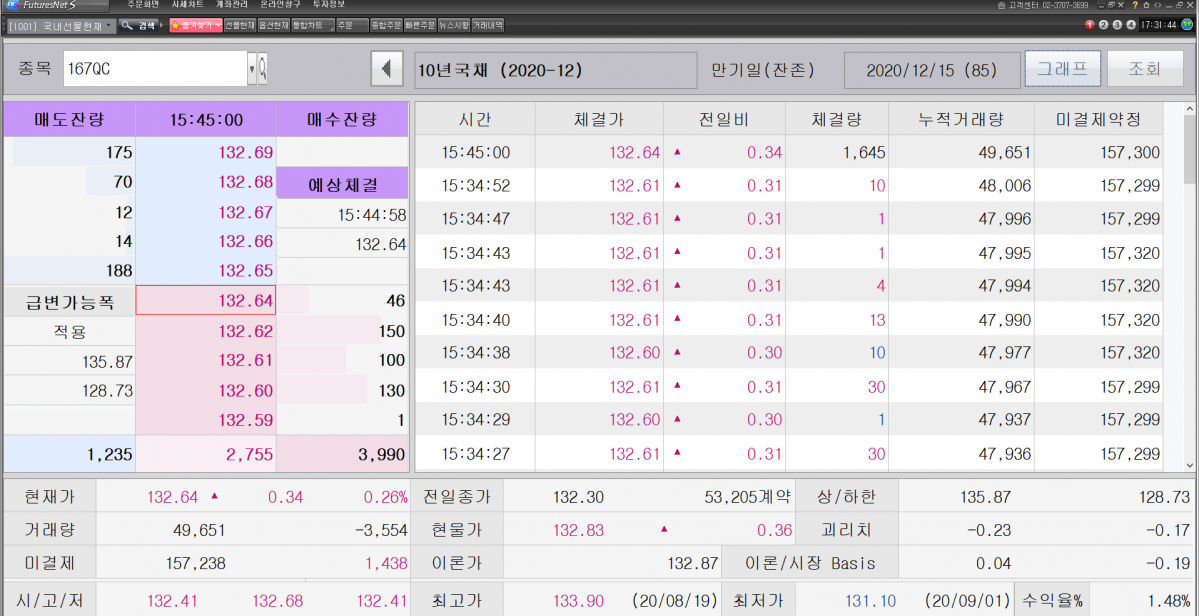This screenshot has height=616, width=1199.
Task: Open the 계좌관리 menu
Action: tap(231, 5)
